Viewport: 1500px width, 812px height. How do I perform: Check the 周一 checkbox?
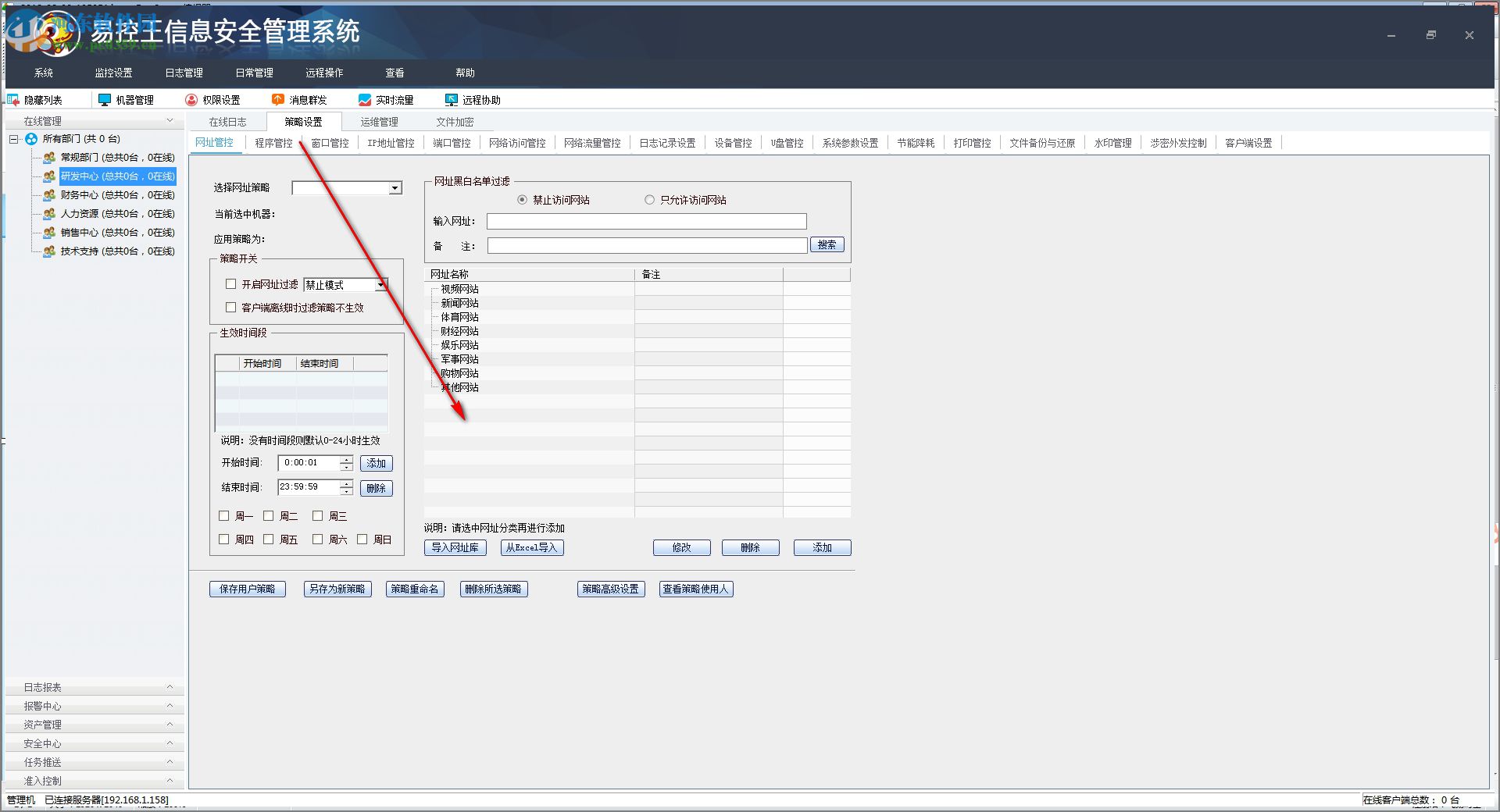(x=224, y=516)
